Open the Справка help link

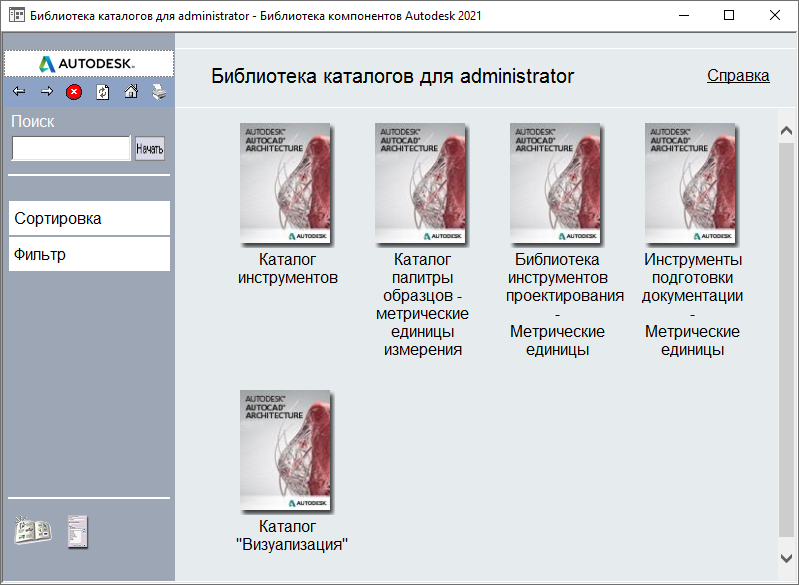point(738,75)
